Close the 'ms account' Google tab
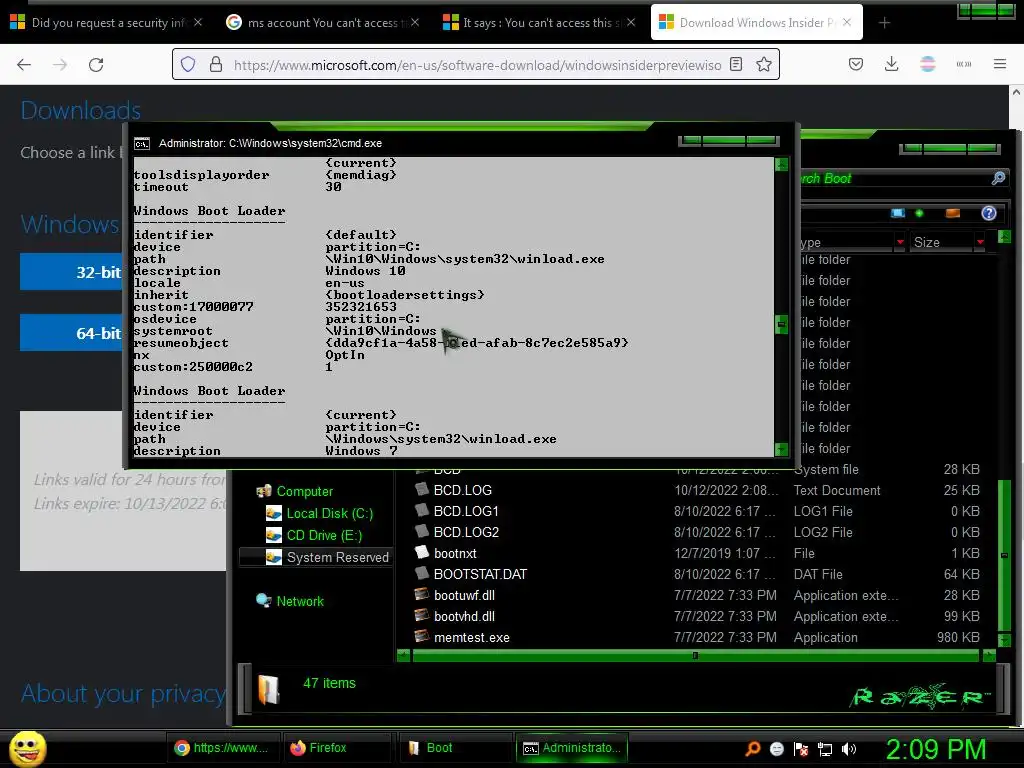 [415, 23]
